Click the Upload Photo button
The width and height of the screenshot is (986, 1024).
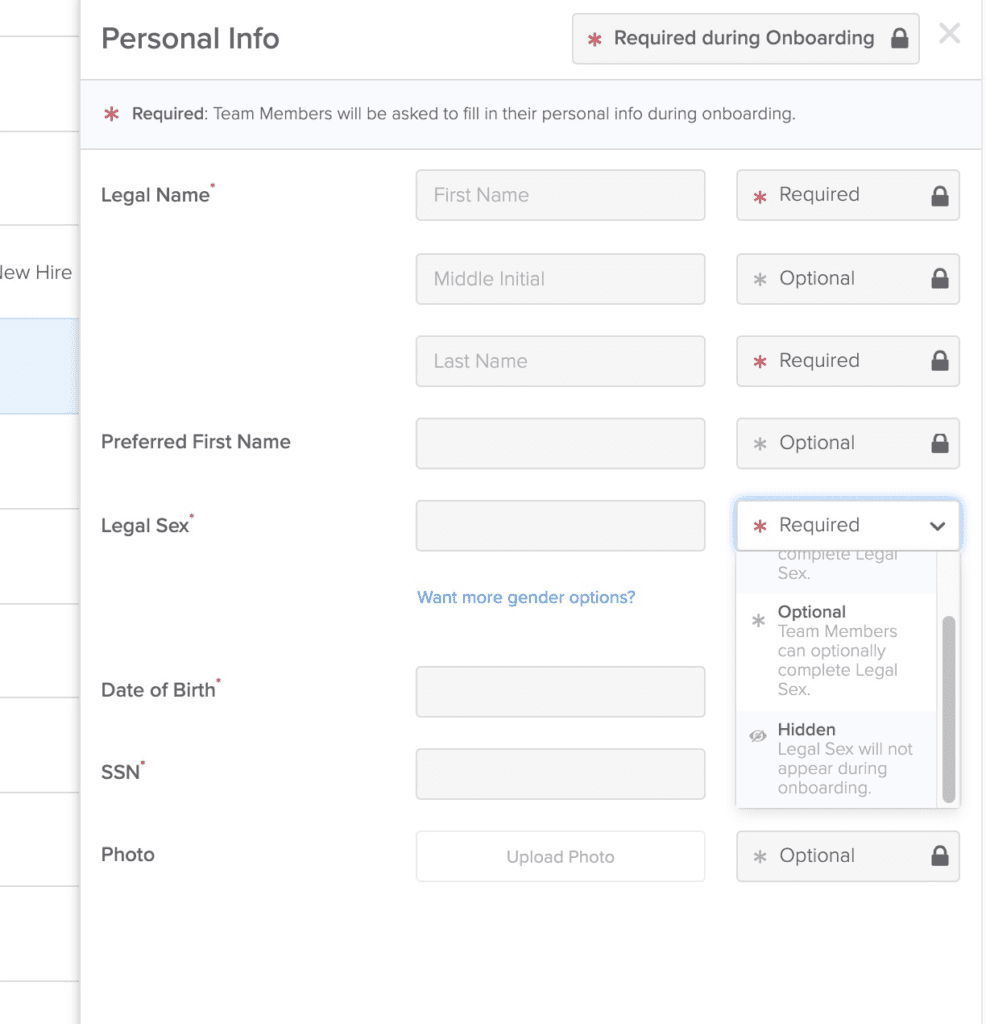(x=560, y=856)
